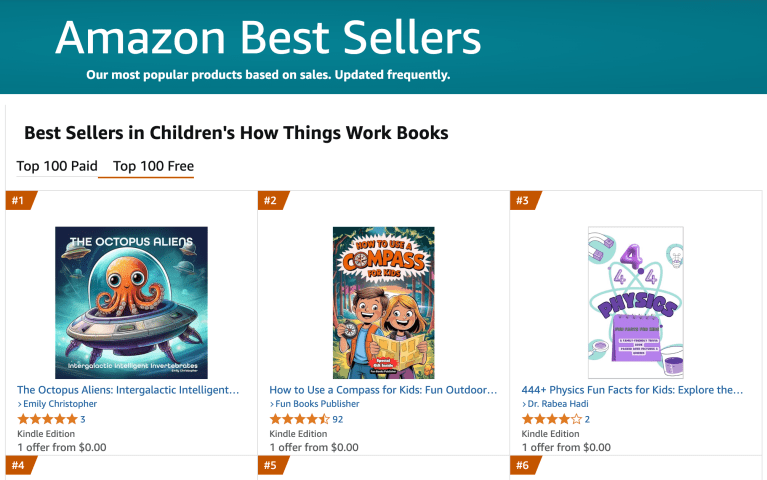Open How to Use a Compass title link

point(383,389)
